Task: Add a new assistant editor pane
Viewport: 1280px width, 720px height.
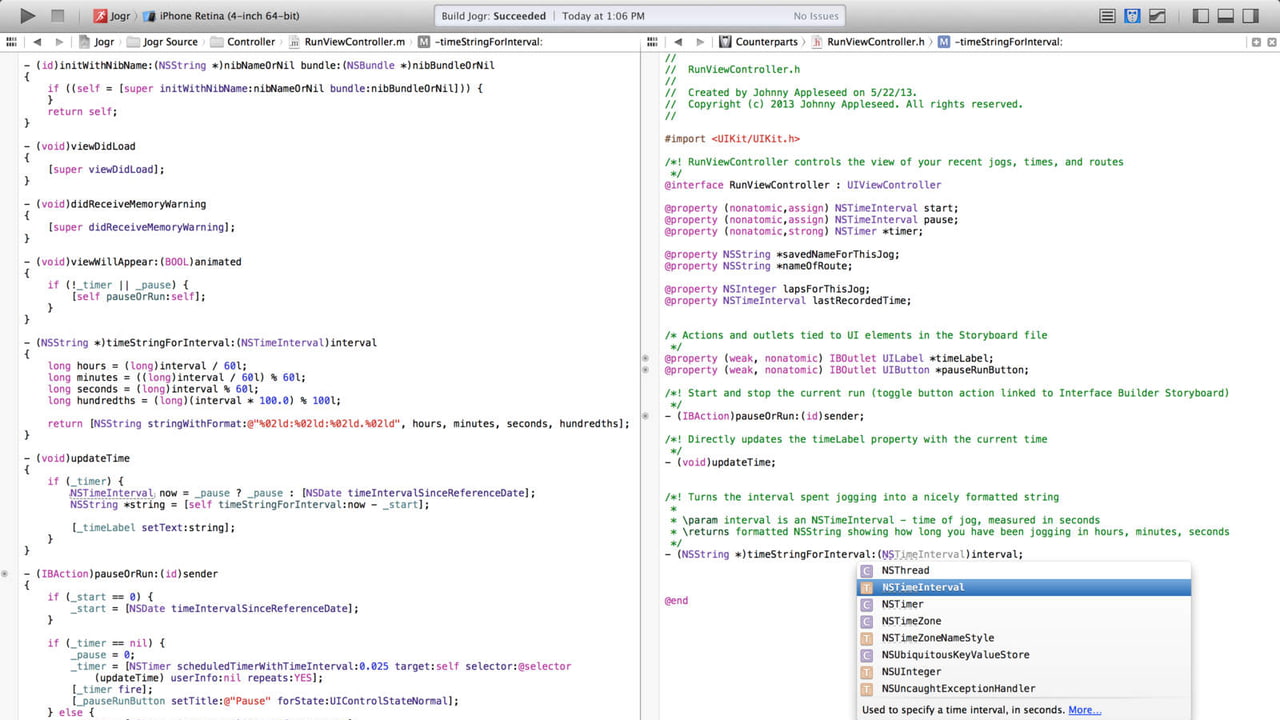Action: [x=1256, y=42]
